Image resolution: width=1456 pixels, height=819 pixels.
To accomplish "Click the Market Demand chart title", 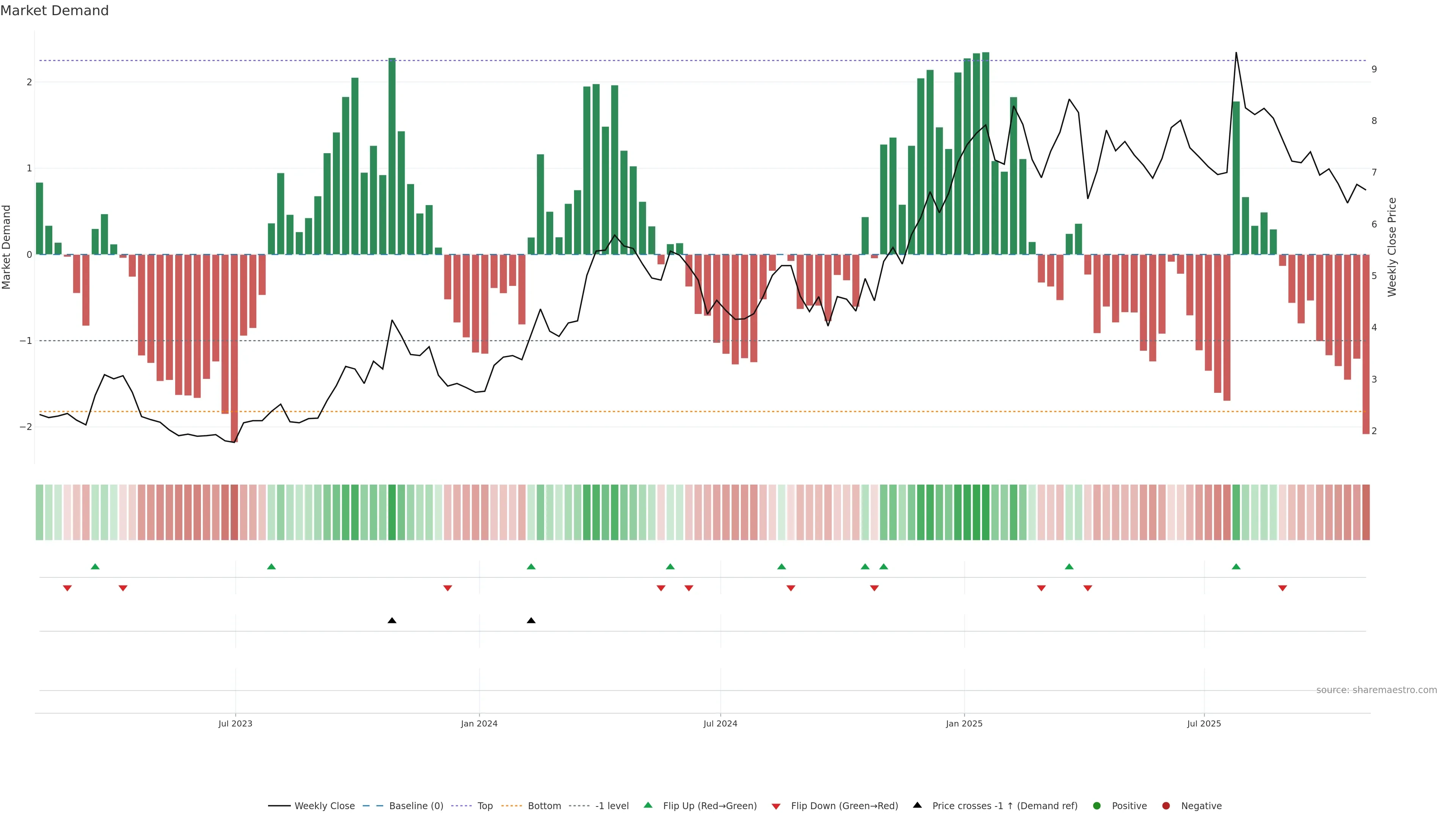I will 54,11.
